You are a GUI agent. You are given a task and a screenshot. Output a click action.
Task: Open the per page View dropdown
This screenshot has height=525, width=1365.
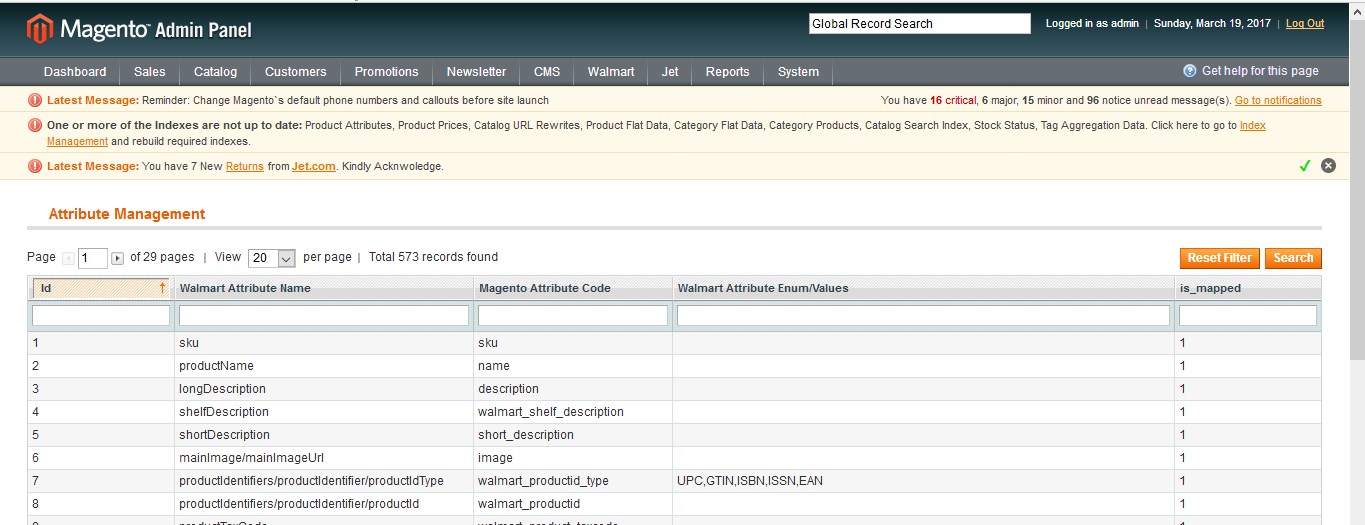(x=272, y=258)
